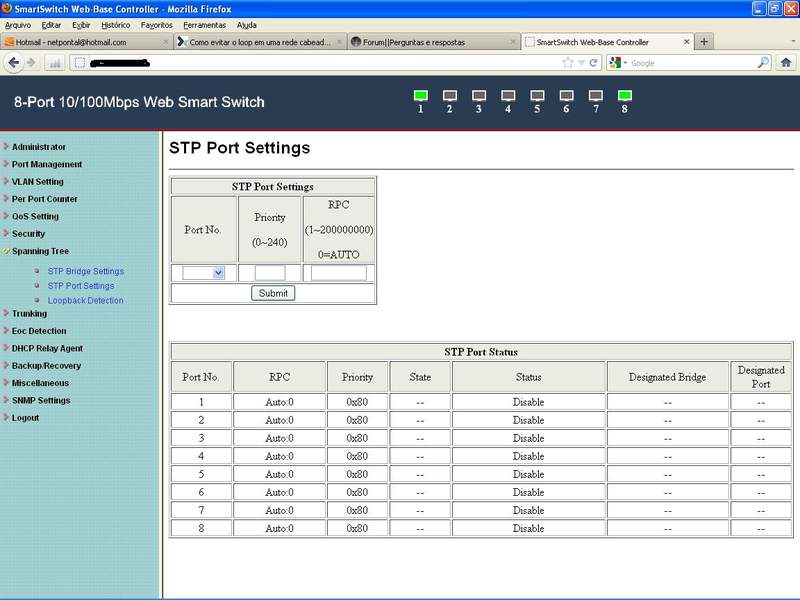Open STP Bridge Settings link
The image size is (800, 600).
[x=86, y=271]
